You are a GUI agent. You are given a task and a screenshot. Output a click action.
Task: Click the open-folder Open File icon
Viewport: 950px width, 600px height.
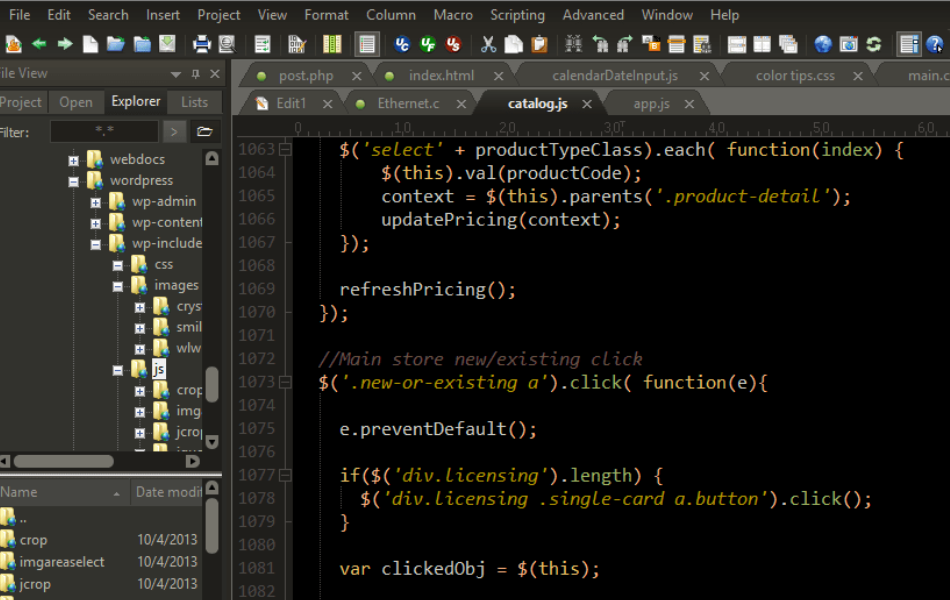pos(115,44)
